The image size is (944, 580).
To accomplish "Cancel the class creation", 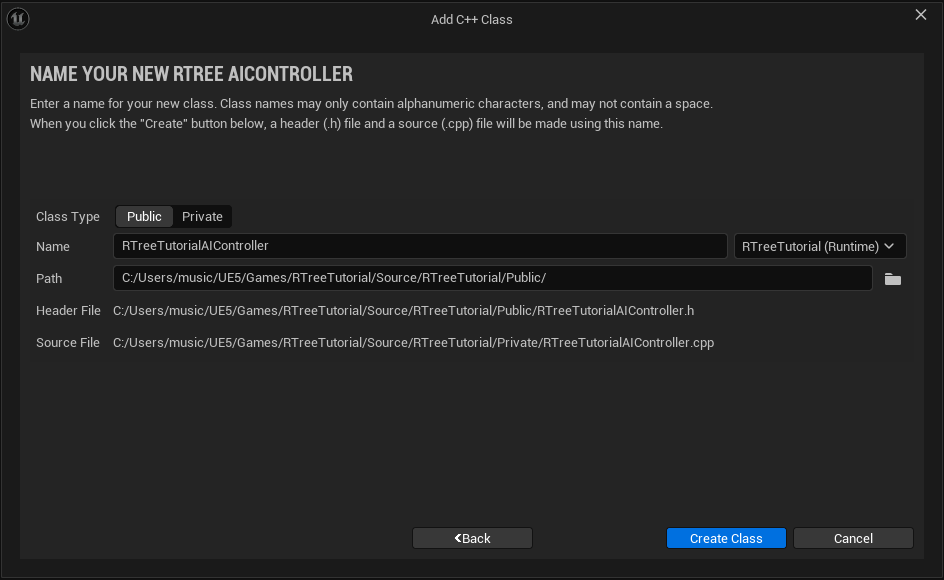I will click(853, 538).
